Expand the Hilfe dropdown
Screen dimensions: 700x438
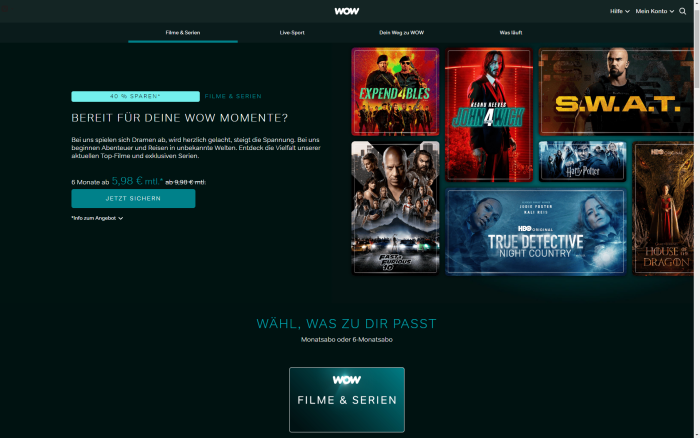[620, 11]
